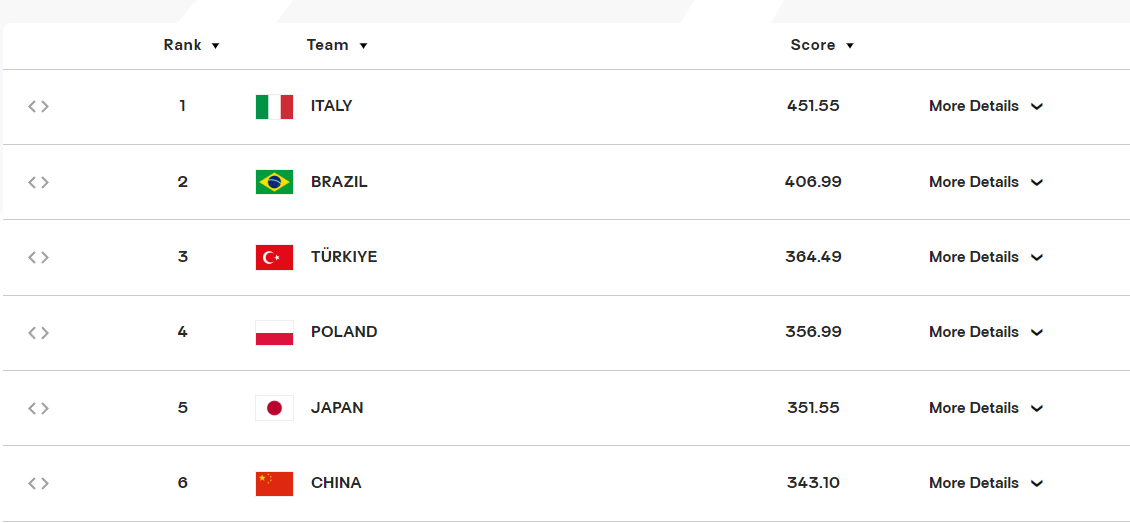Show More Details for China
The image size is (1130, 523).
pos(986,483)
